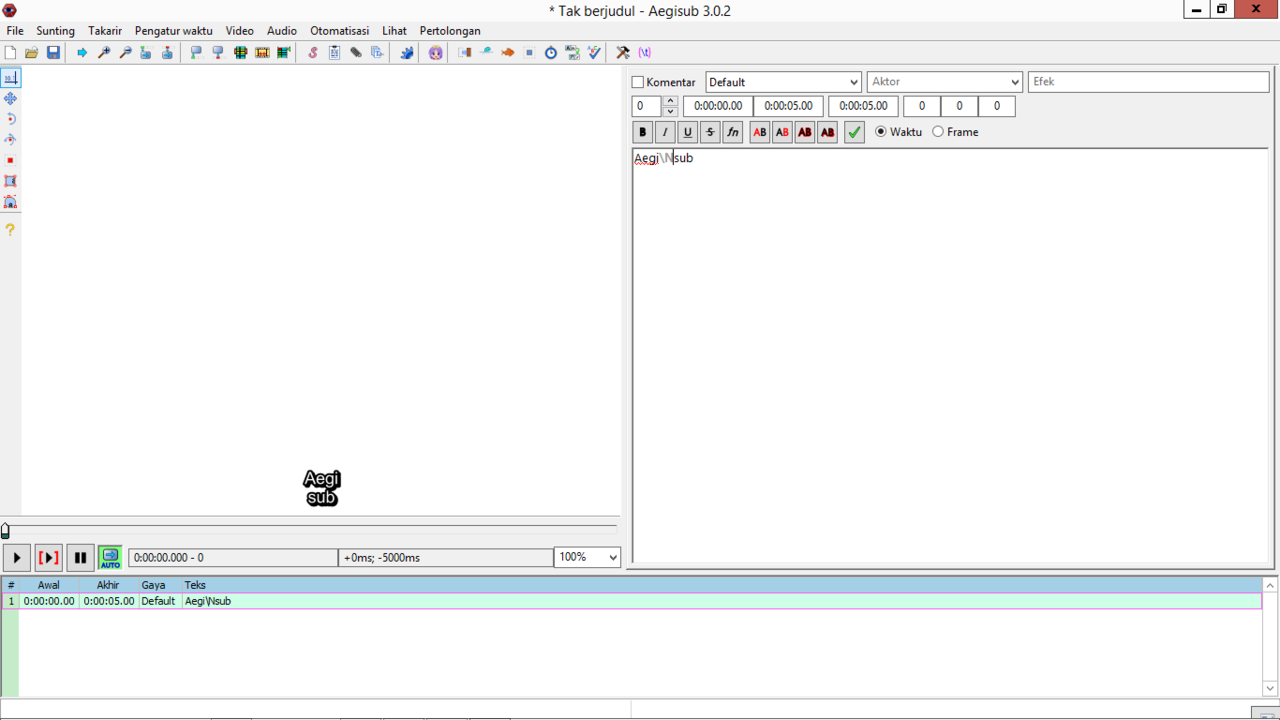Click the video seek slider handle
The width and height of the screenshot is (1280, 720).
pyautogui.click(x=5, y=531)
